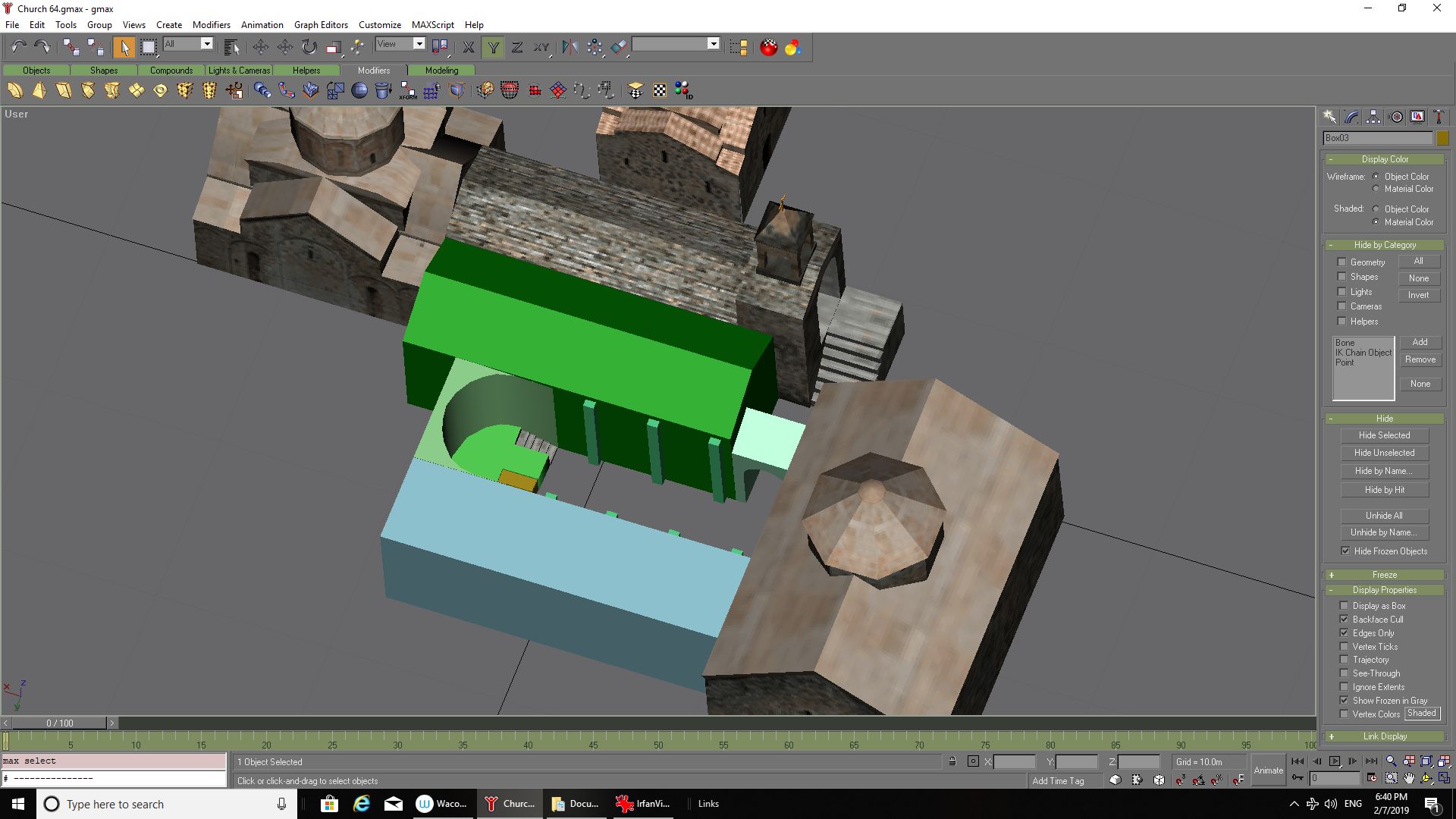This screenshot has width=1456, height=819.
Task: Click the Undo arrow icon
Action: 19,47
